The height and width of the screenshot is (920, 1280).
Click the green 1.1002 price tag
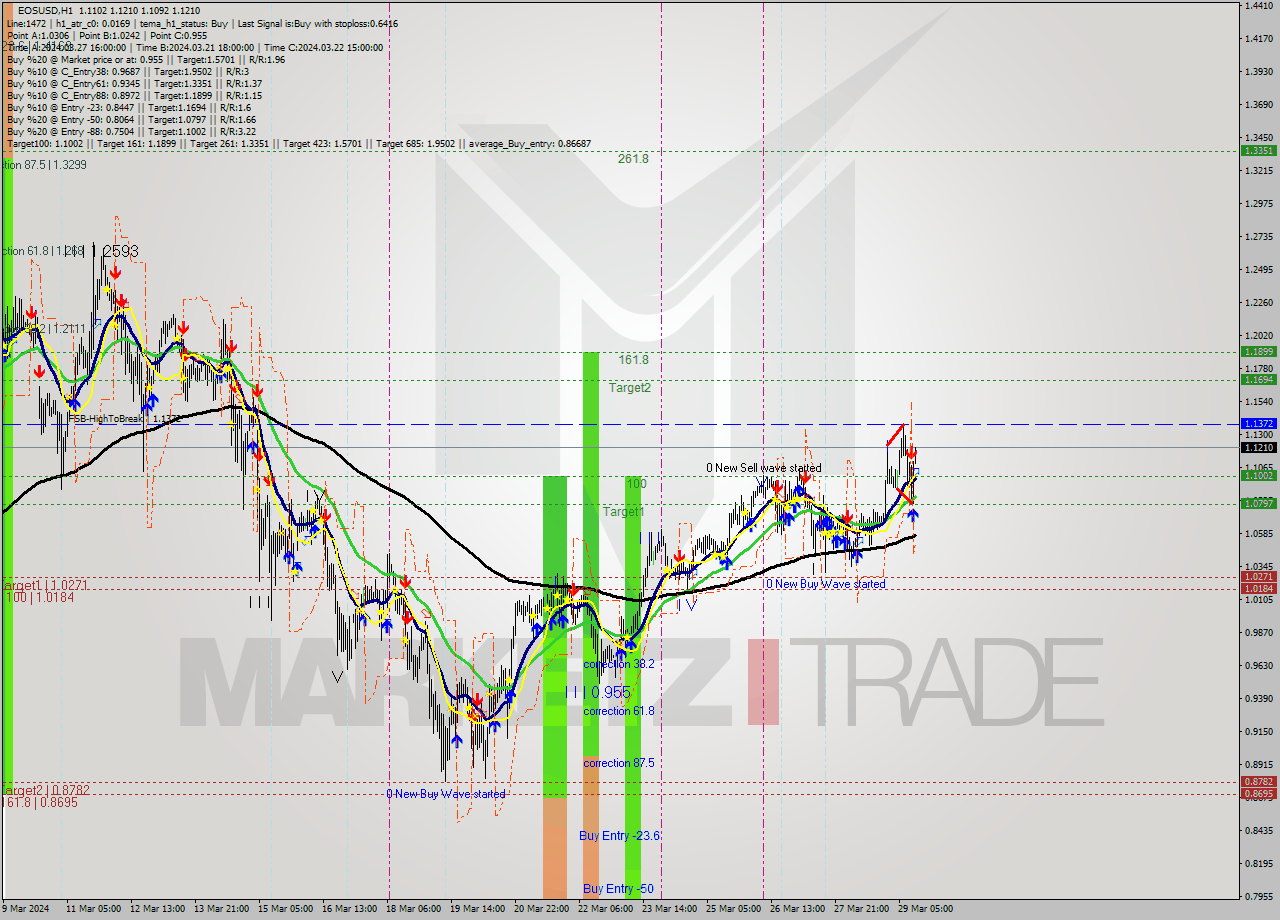tap(1257, 476)
